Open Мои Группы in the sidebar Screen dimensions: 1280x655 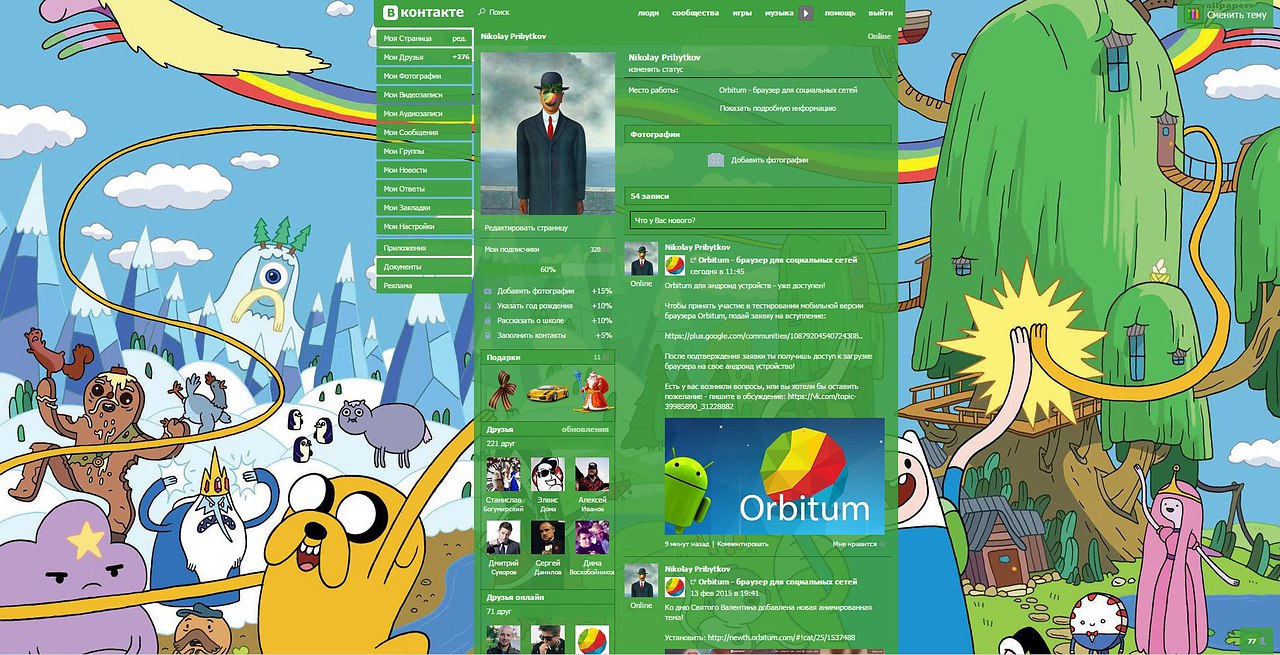click(x=424, y=151)
